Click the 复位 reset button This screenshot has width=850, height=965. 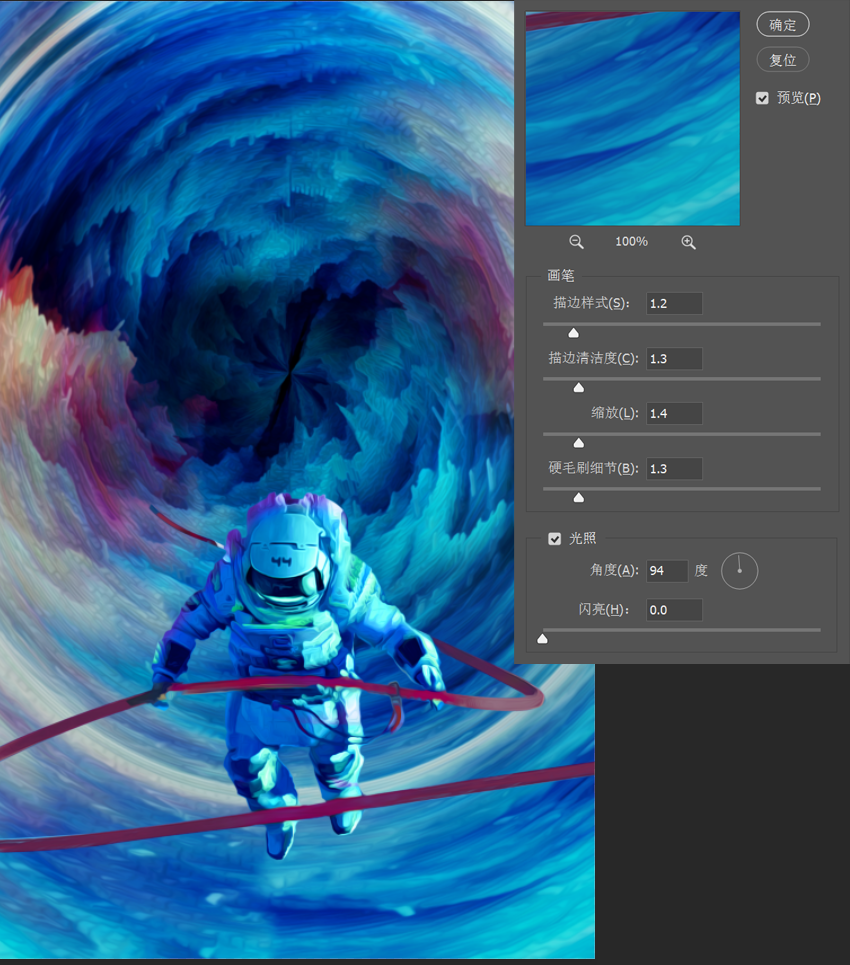click(x=782, y=60)
